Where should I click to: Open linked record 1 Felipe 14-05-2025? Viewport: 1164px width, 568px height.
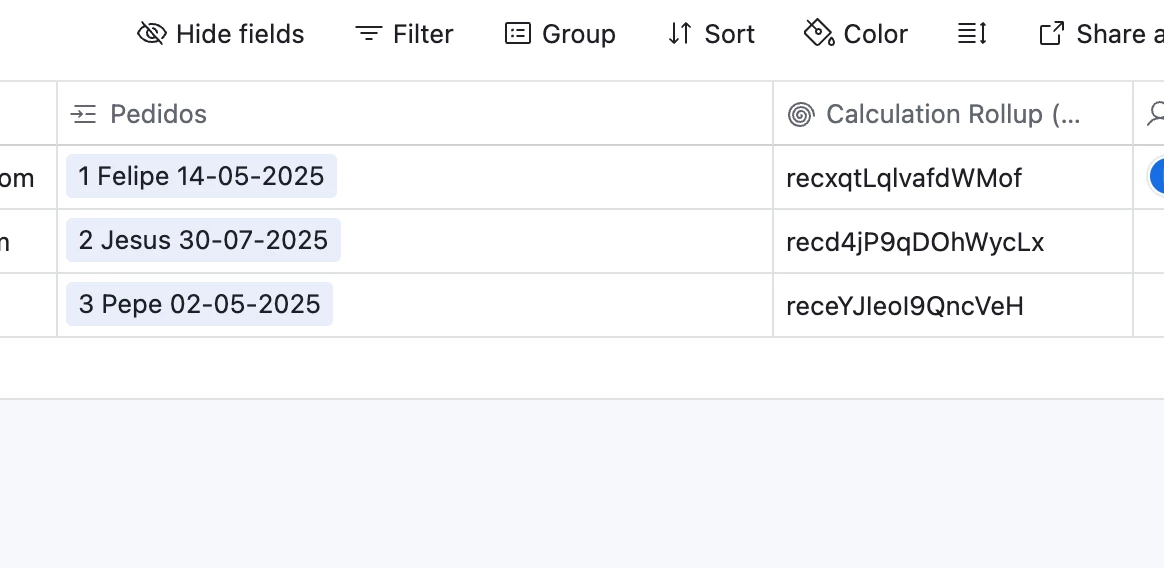tap(201, 177)
